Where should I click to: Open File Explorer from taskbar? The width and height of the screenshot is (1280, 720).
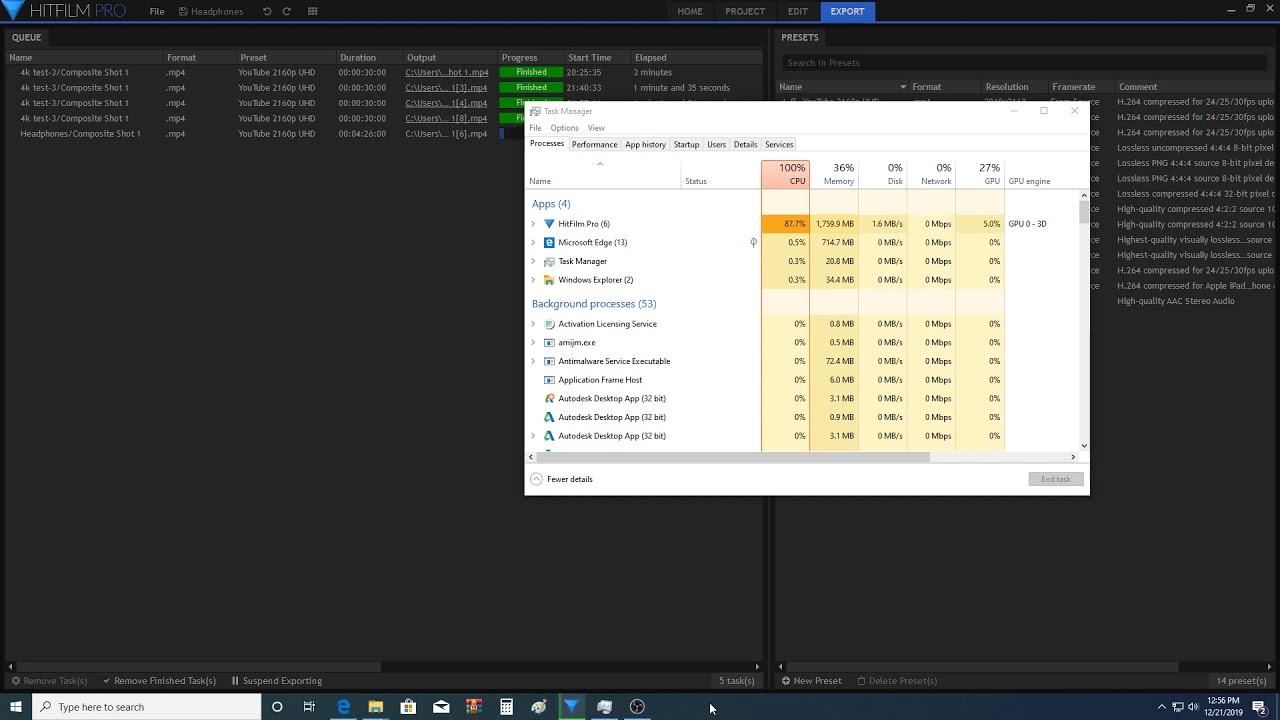(x=376, y=707)
